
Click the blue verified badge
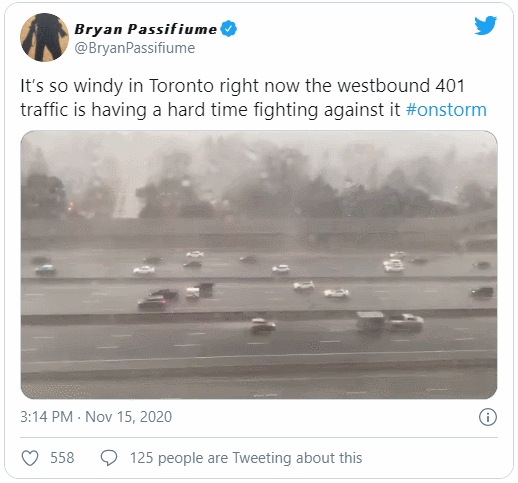(229, 29)
